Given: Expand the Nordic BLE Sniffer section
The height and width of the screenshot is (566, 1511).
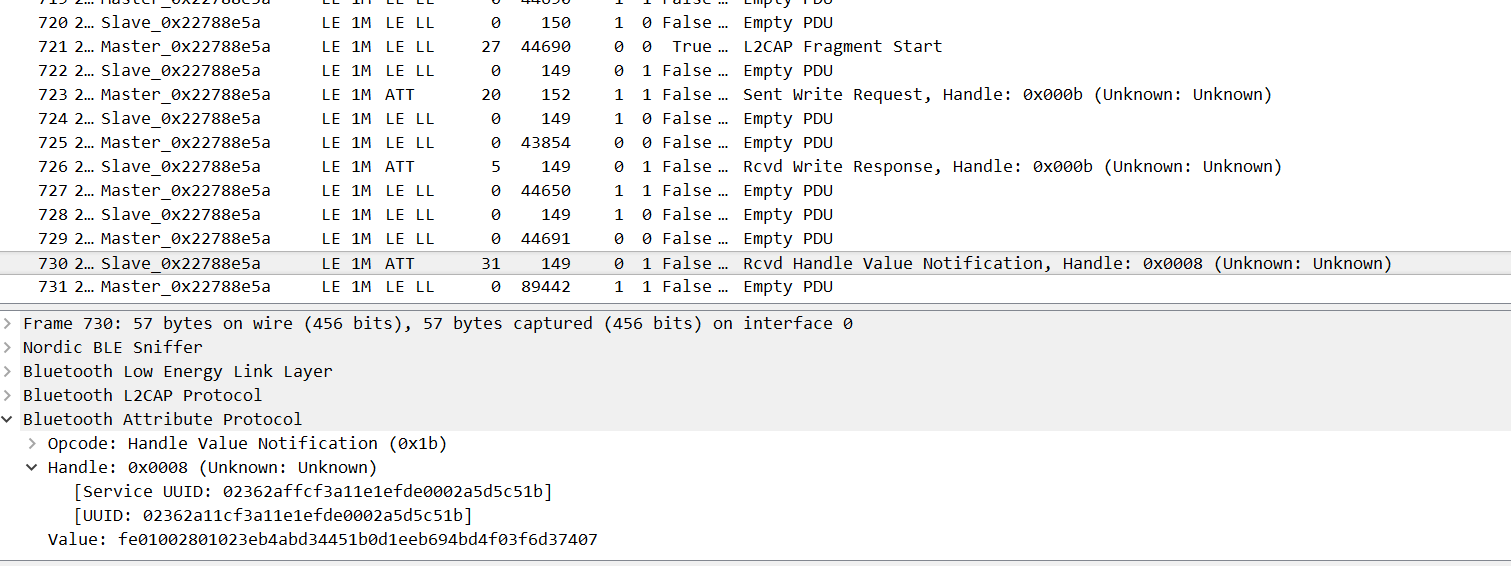Looking at the screenshot, I should coord(9,347).
